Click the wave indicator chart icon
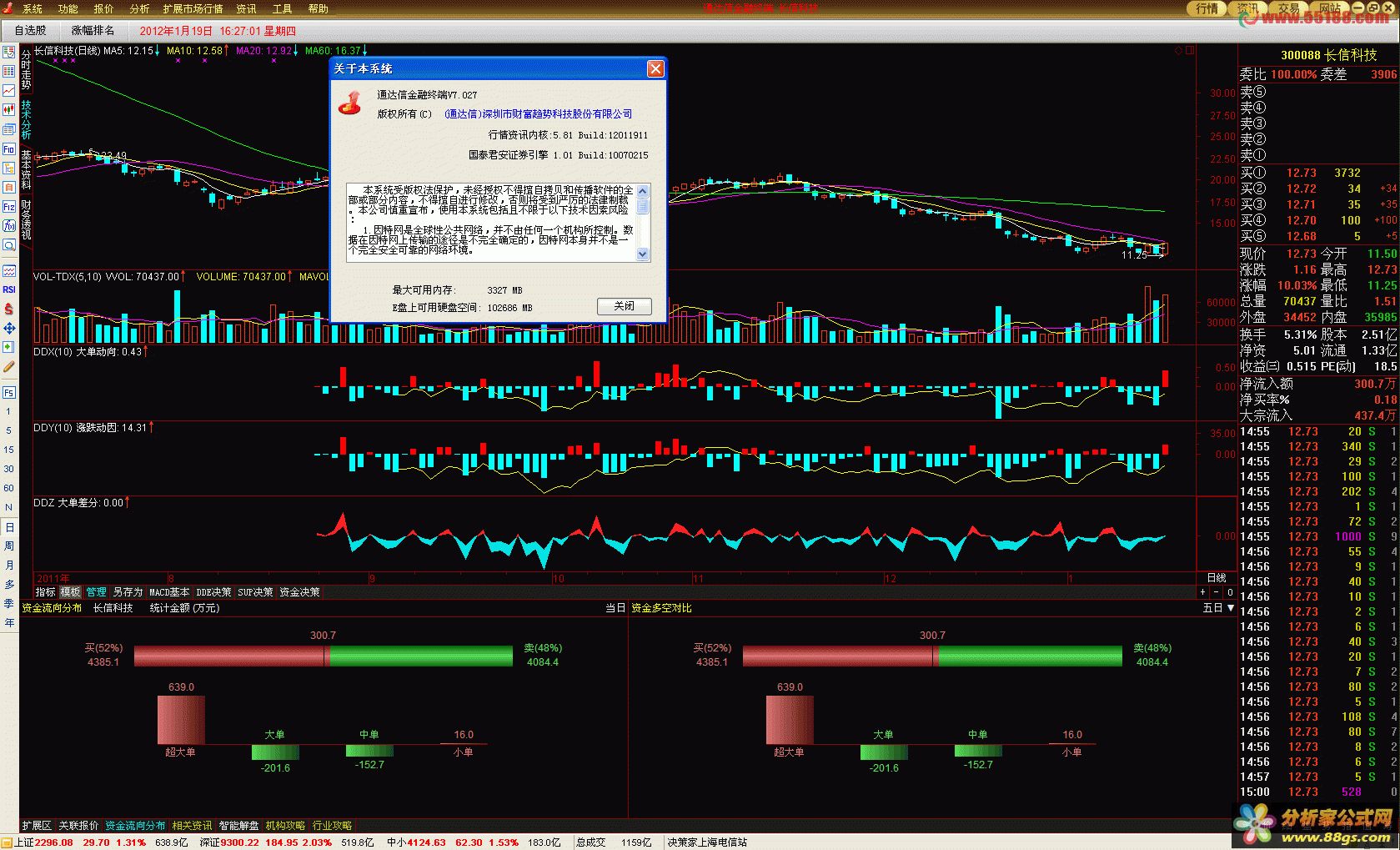 [9, 271]
